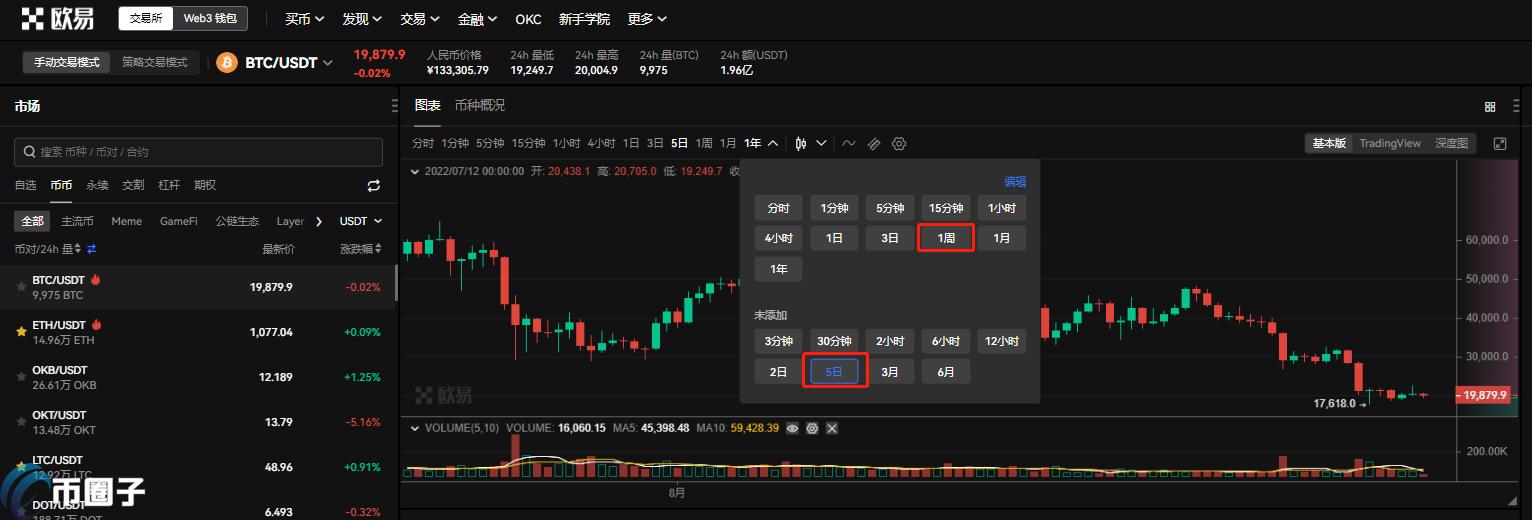1532x520 pixels.
Task: Select 深度图 chart view
Action: (1452, 143)
